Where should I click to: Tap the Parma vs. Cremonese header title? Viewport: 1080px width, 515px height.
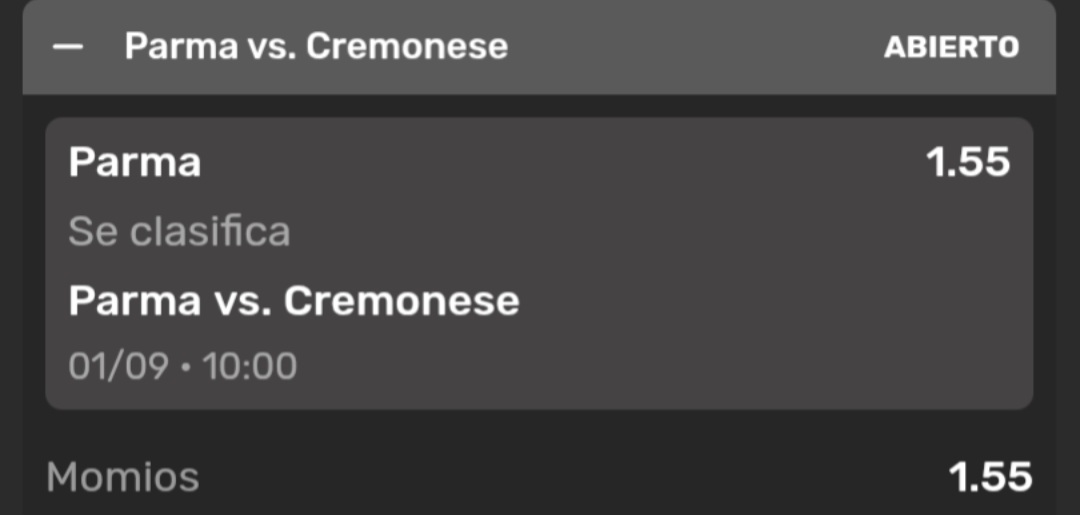tap(316, 47)
